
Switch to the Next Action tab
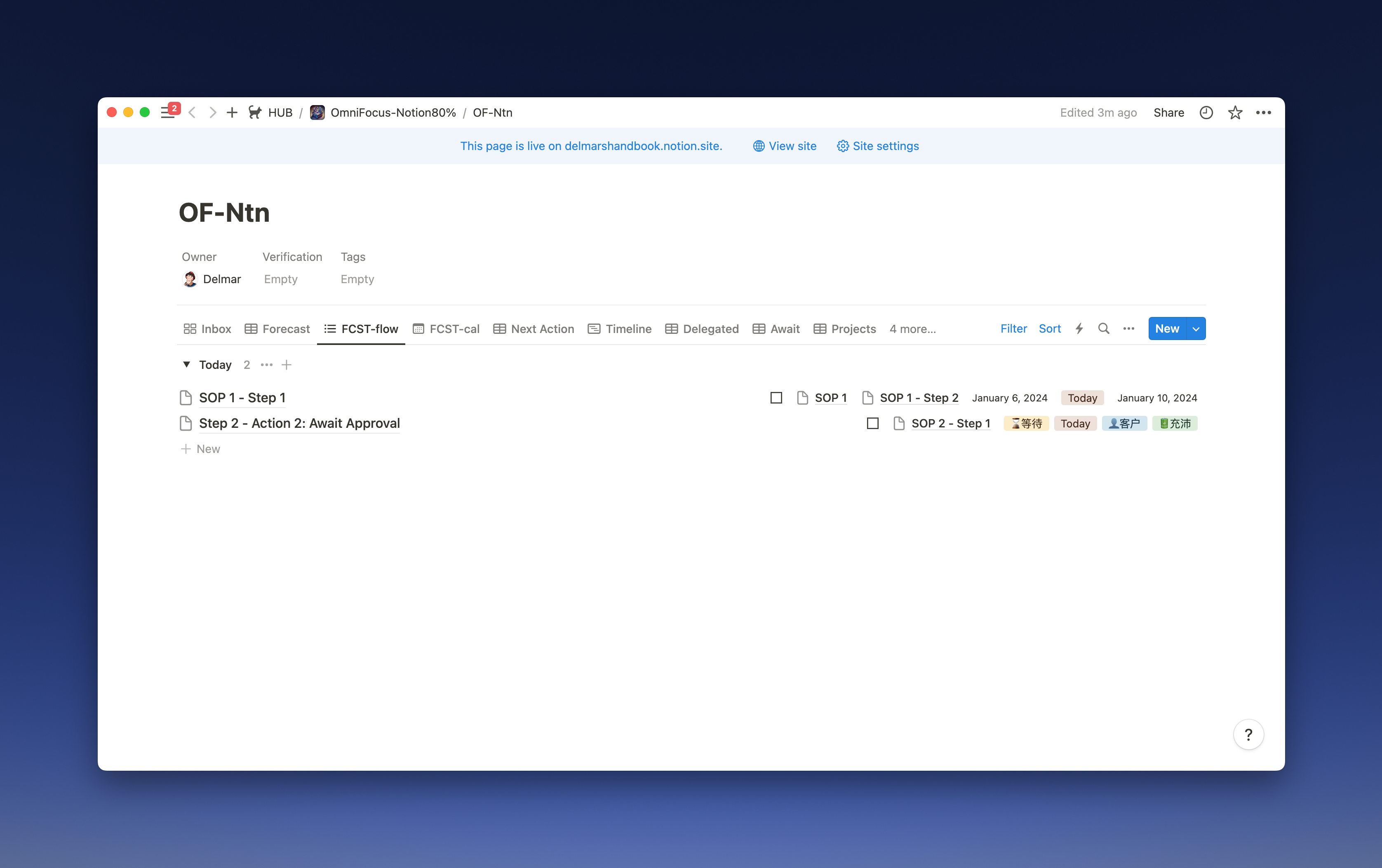coord(534,329)
